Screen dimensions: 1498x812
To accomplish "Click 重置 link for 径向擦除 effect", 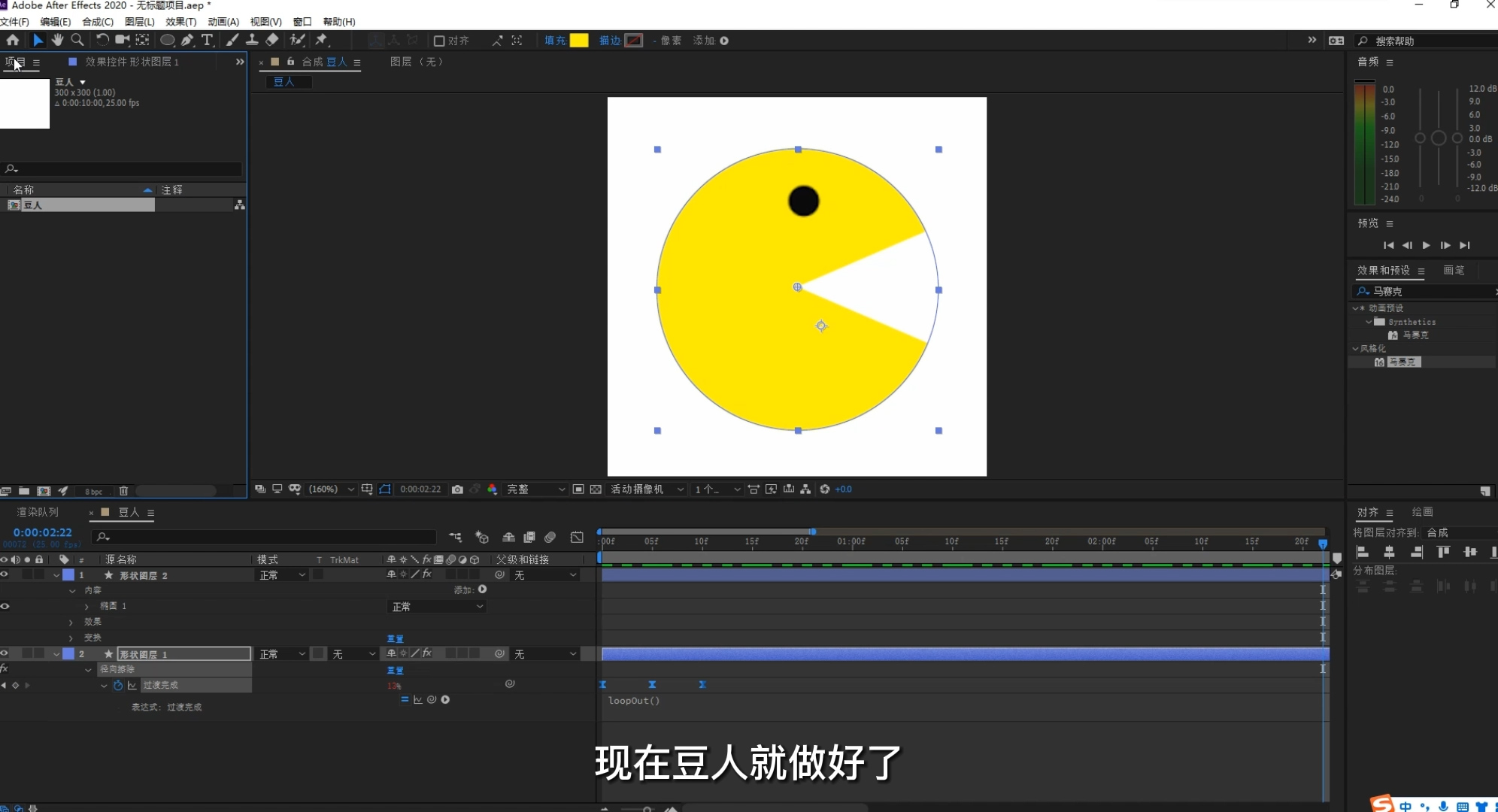I will pyautogui.click(x=395, y=670).
